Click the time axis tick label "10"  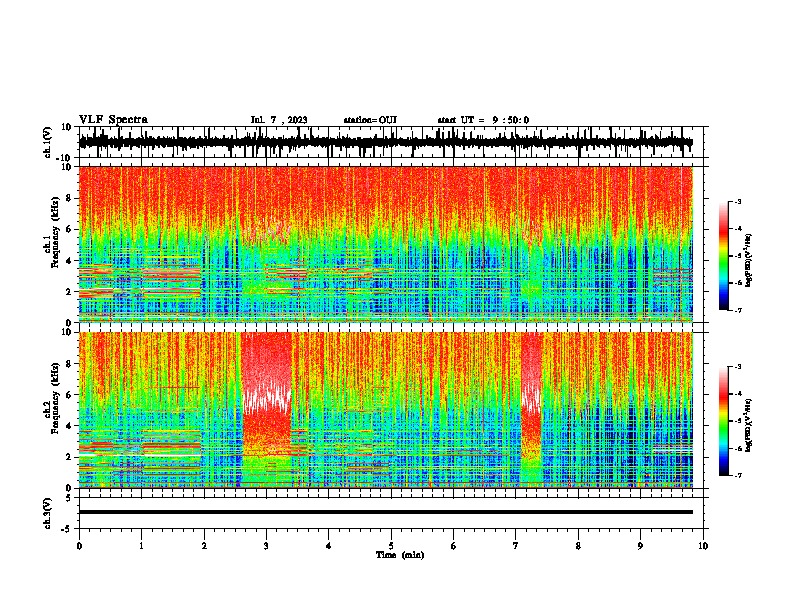tap(703, 546)
